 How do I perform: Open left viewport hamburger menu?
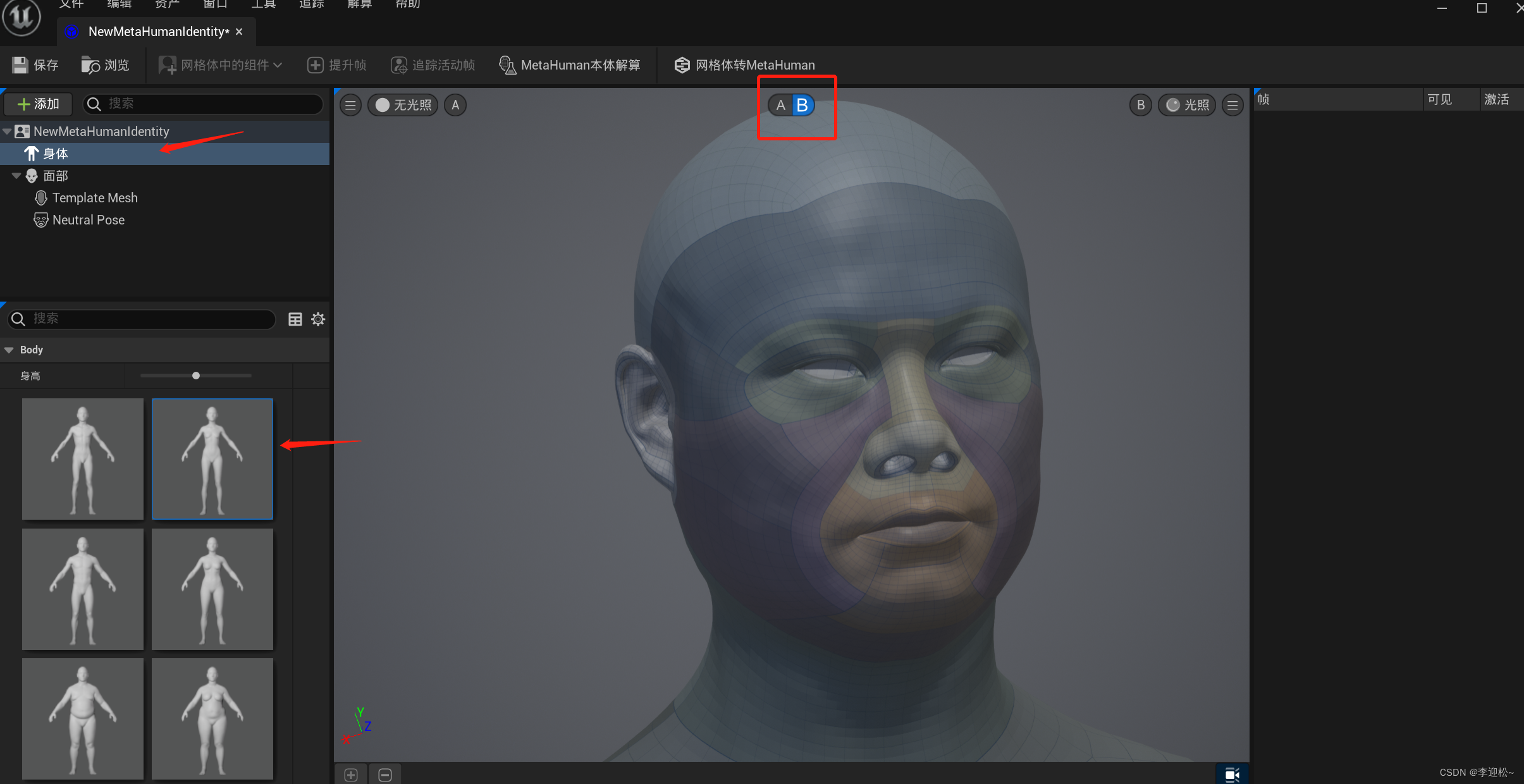pyautogui.click(x=350, y=105)
